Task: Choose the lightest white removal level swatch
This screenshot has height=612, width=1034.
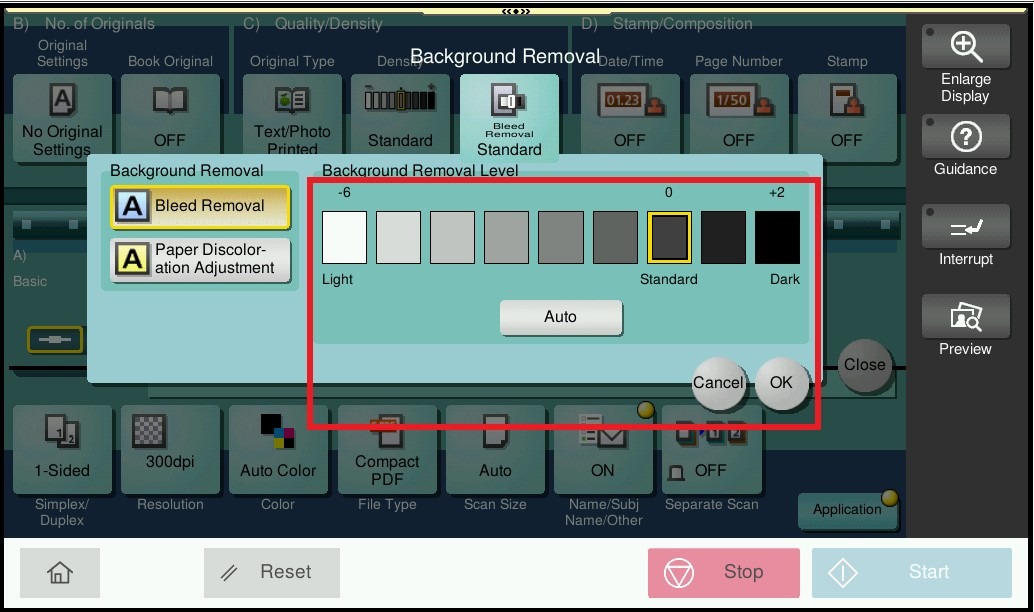Action: pos(344,237)
